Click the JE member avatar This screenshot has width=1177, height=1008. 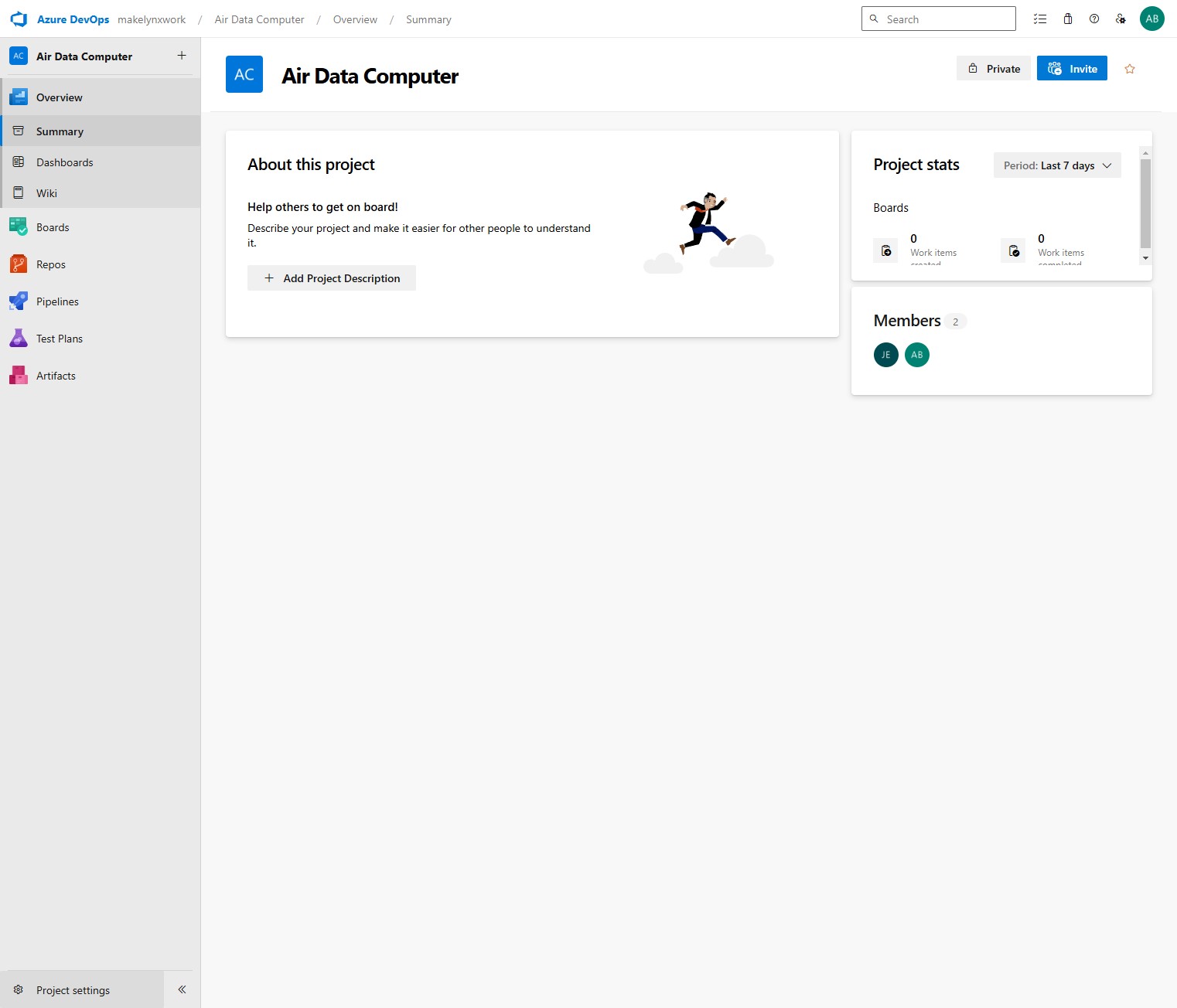pyautogui.click(x=886, y=355)
